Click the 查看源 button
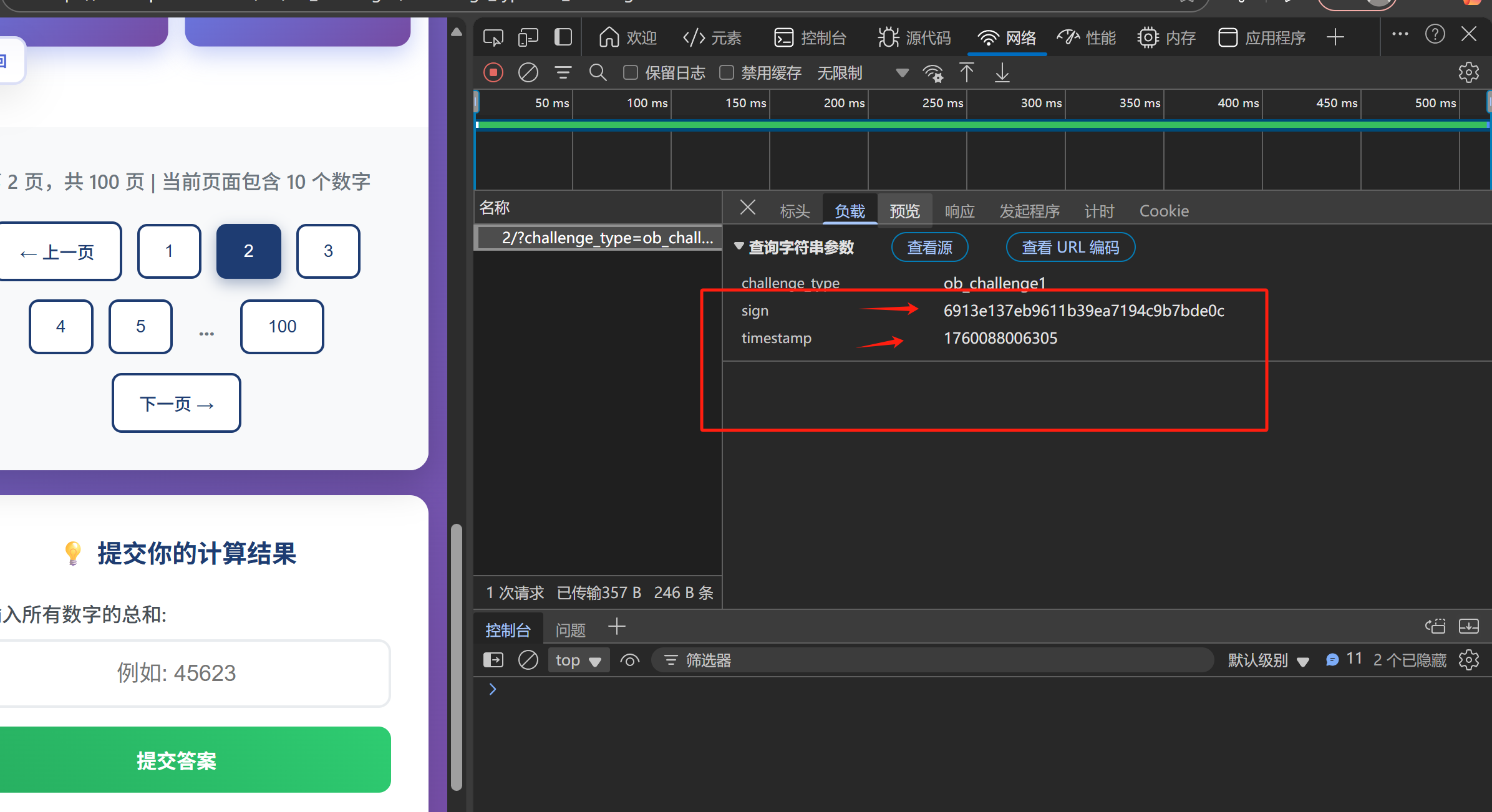 (929, 248)
